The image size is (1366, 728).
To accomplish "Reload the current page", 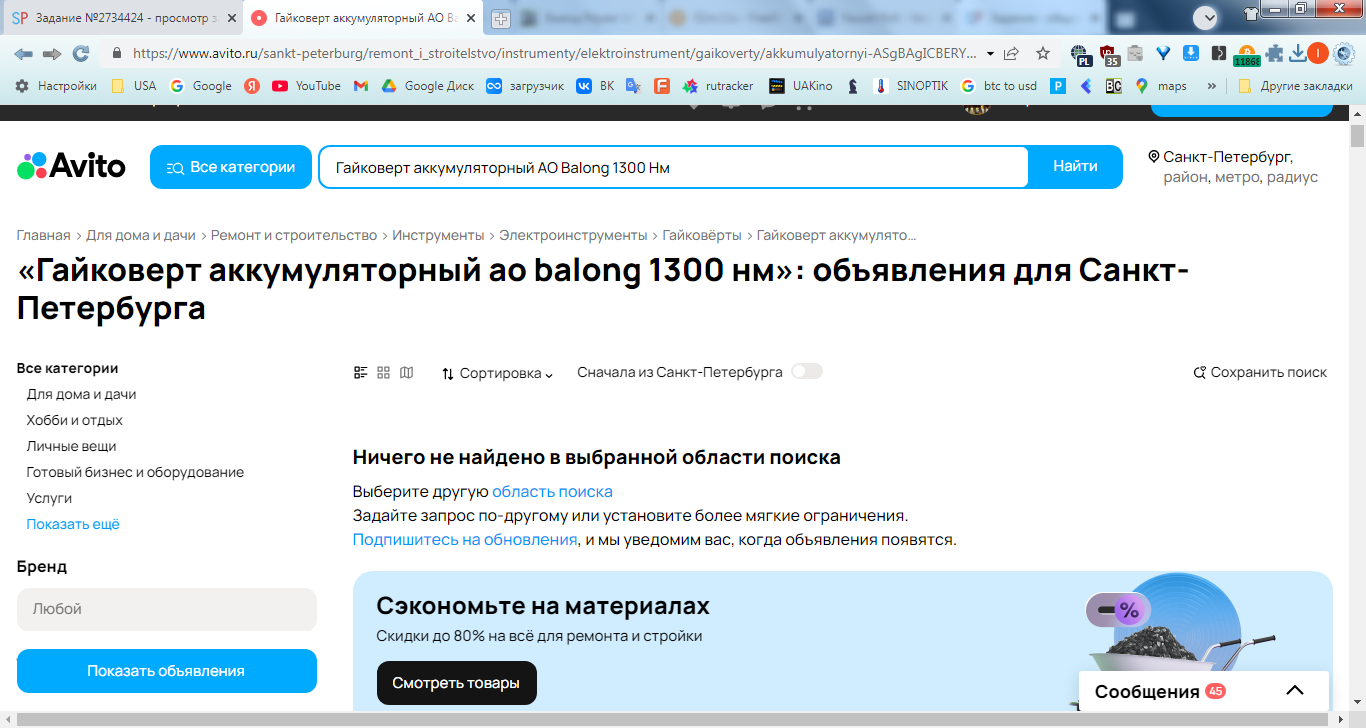I will [x=81, y=53].
